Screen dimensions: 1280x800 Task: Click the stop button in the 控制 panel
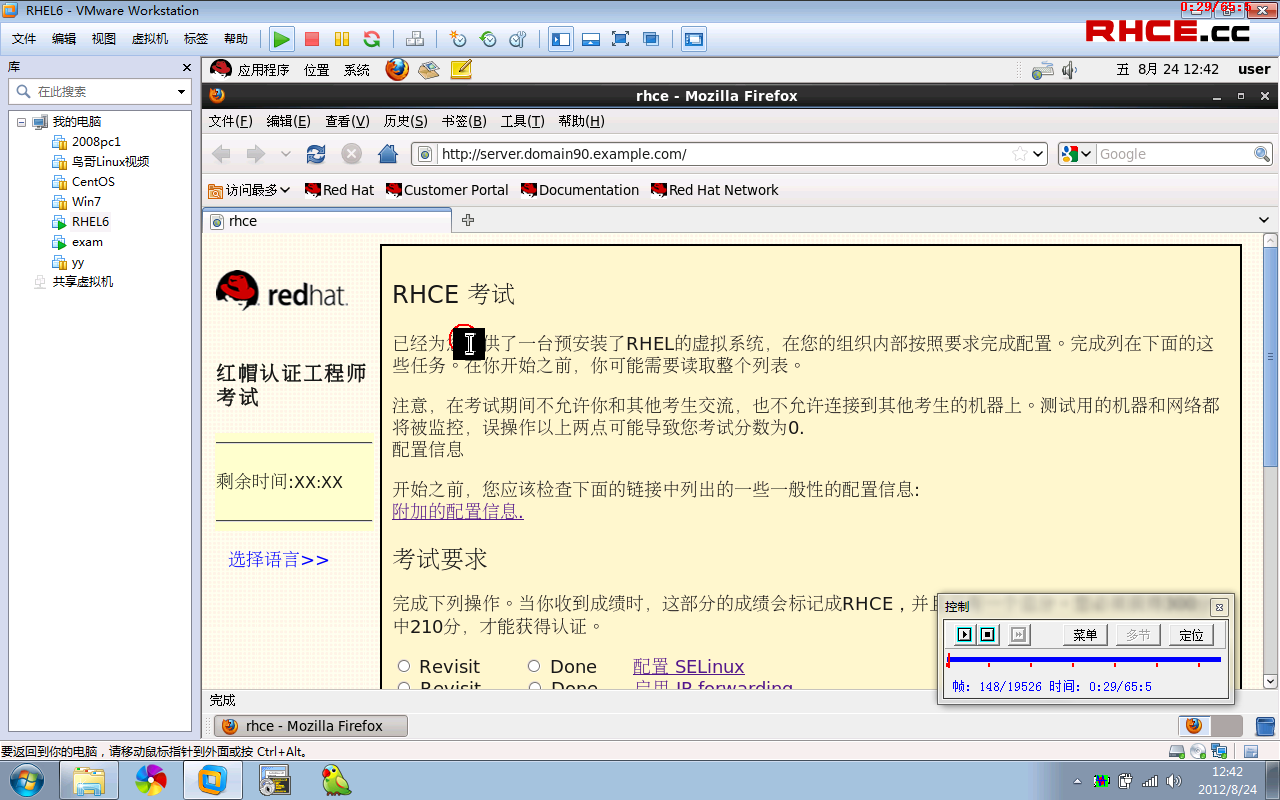[x=988, y=635]
